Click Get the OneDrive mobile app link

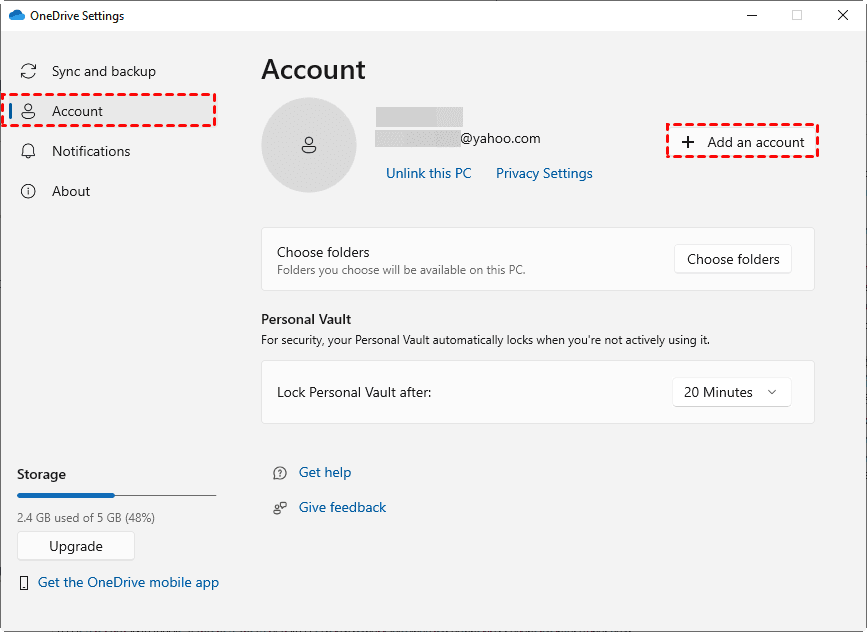128,583
